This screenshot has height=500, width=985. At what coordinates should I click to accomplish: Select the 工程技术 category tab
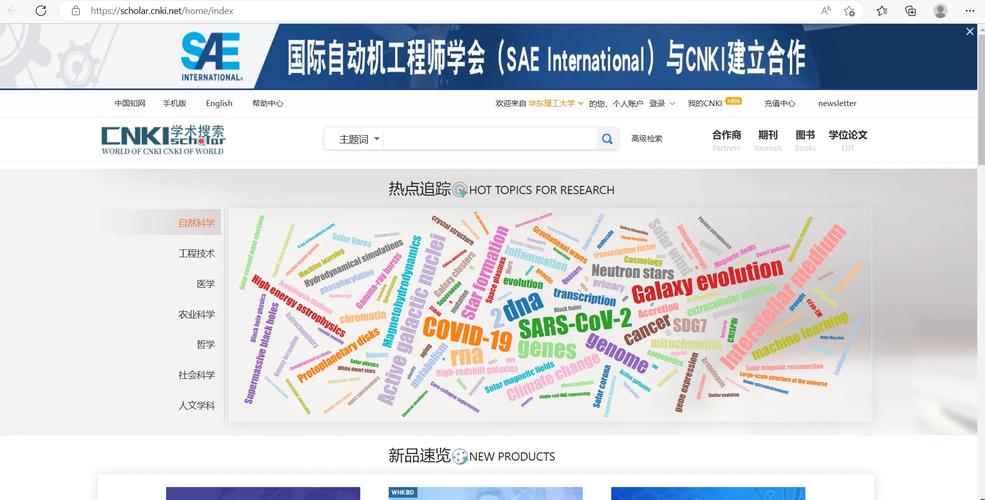tap(197, 253)
